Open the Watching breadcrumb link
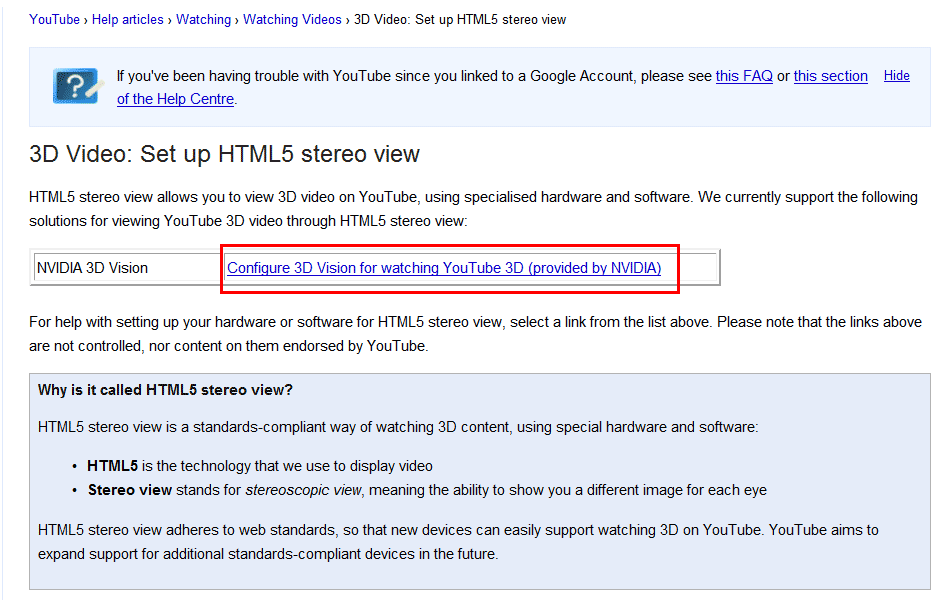The image size is (942, 600). [x=203, y=20]
